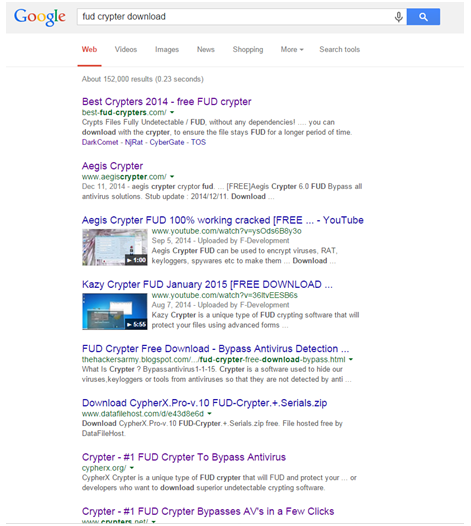The width and height of the screenshot is (471, 526).
Task: Switch to the Shopping tab
Action: (248, 50)
